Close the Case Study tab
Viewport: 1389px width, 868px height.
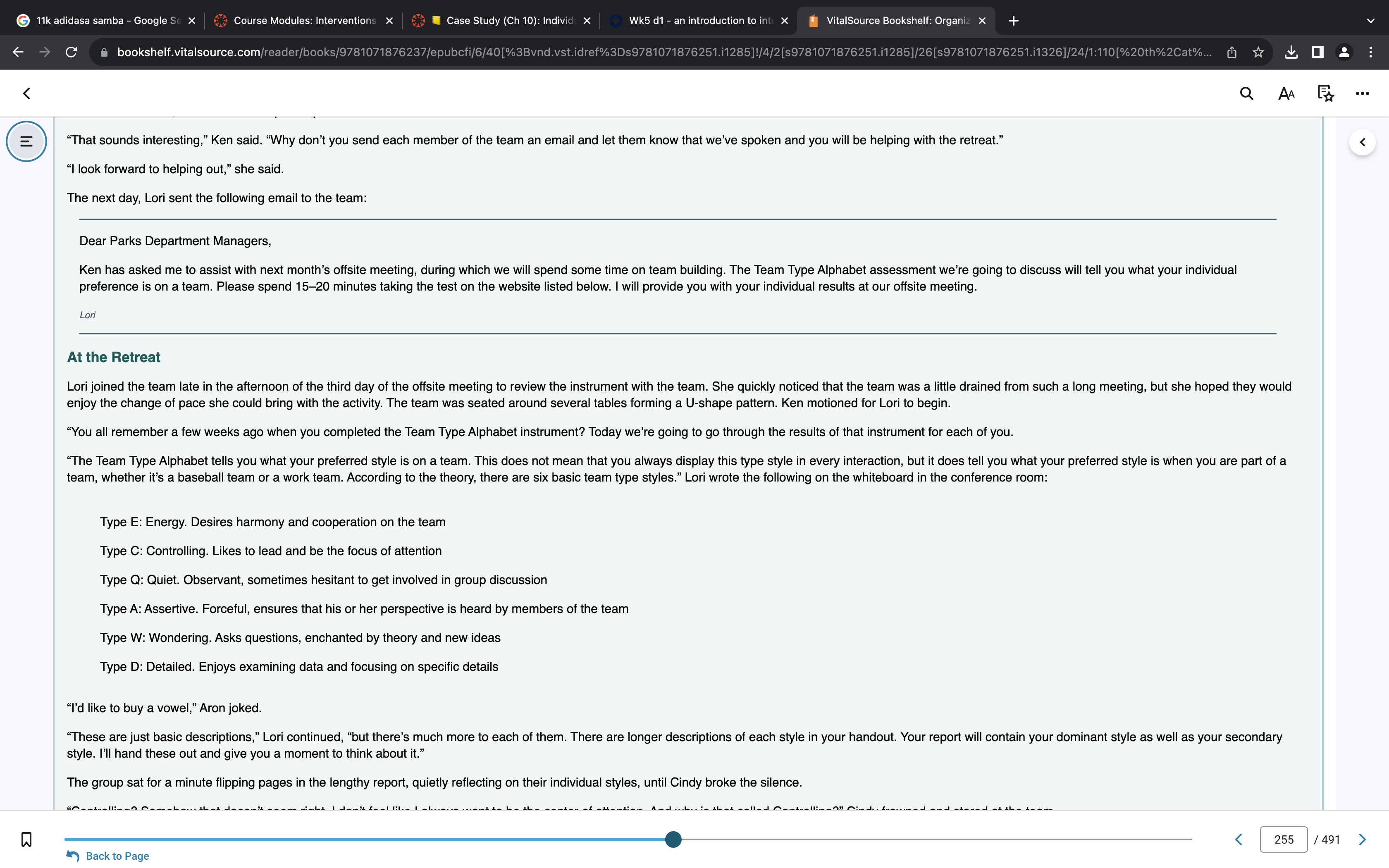pyautogui.click(x=587, y=21)
